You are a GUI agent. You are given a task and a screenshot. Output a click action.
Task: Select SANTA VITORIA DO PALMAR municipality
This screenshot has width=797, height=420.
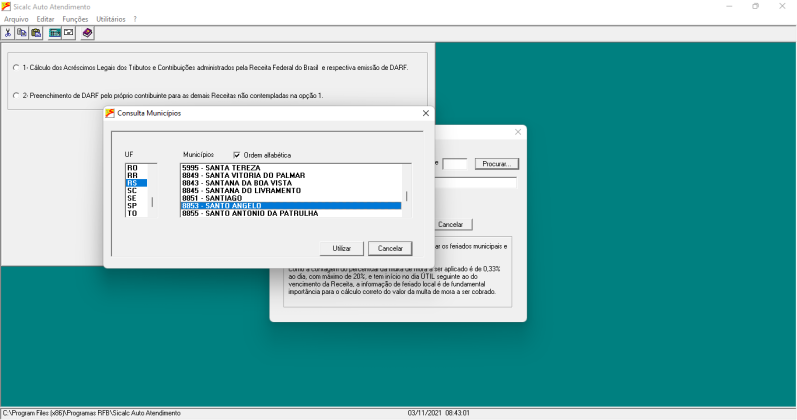coord(255,175)
